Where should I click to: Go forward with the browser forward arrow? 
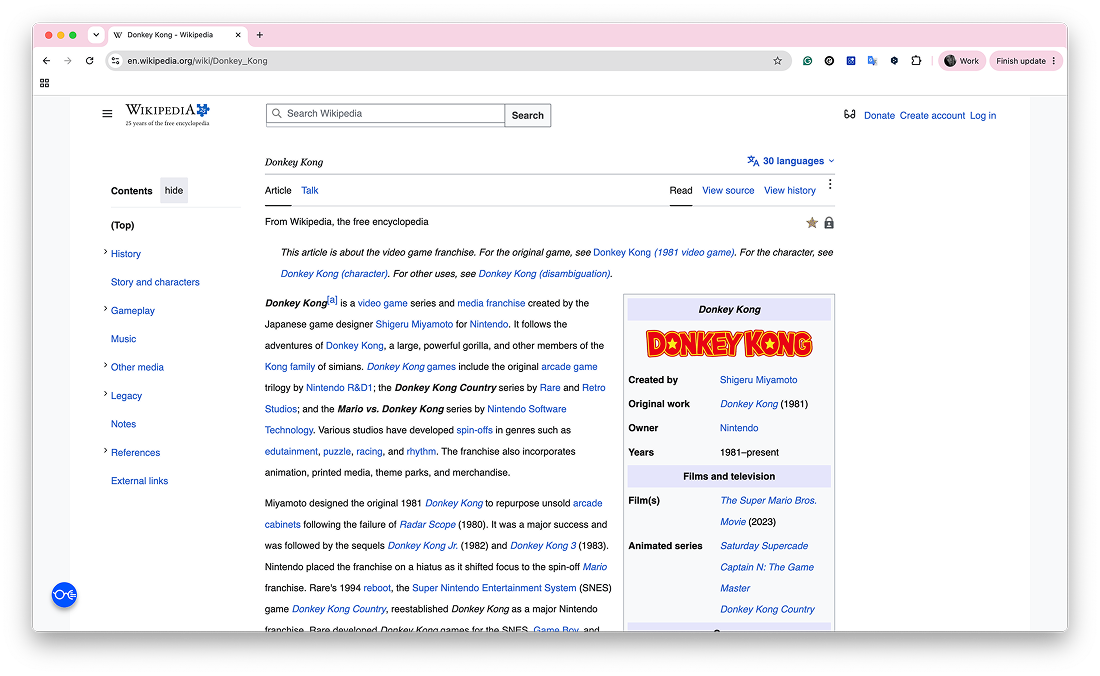[68, 61]
